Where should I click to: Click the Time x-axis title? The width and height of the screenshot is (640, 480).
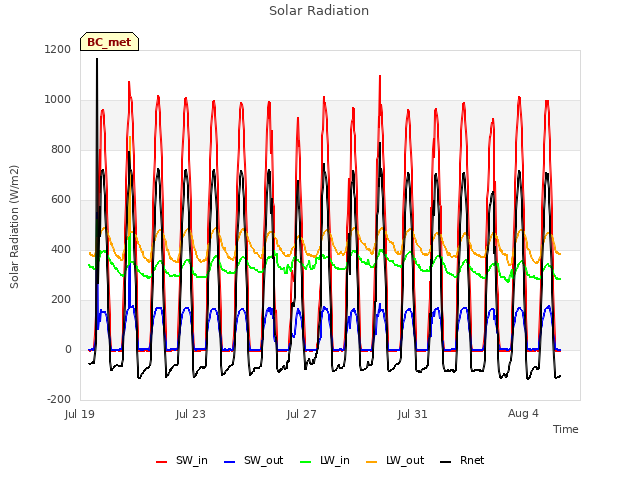[x=566, y=429]
